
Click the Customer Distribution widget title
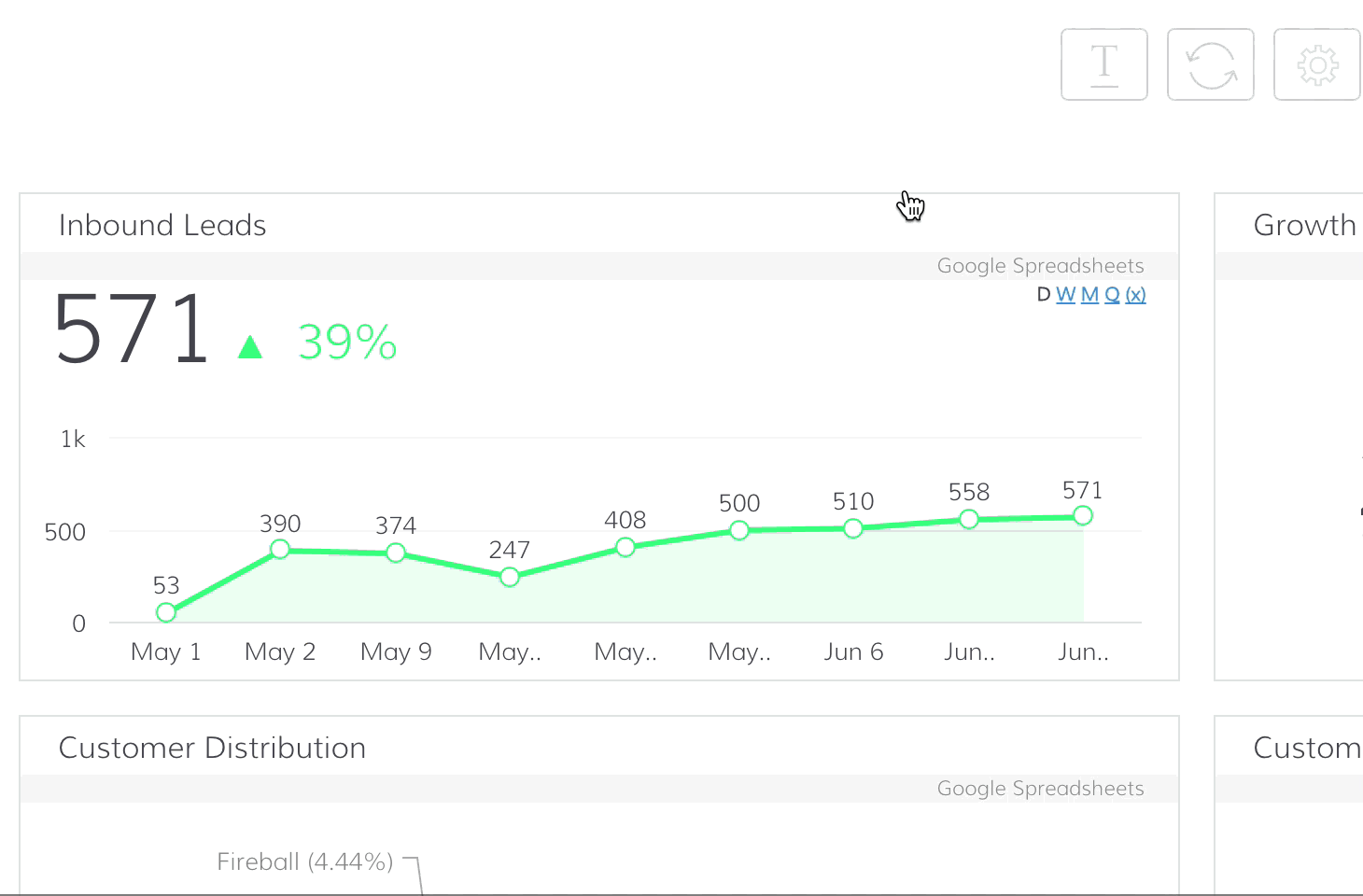pyautogui.click(x=213, y=747)
